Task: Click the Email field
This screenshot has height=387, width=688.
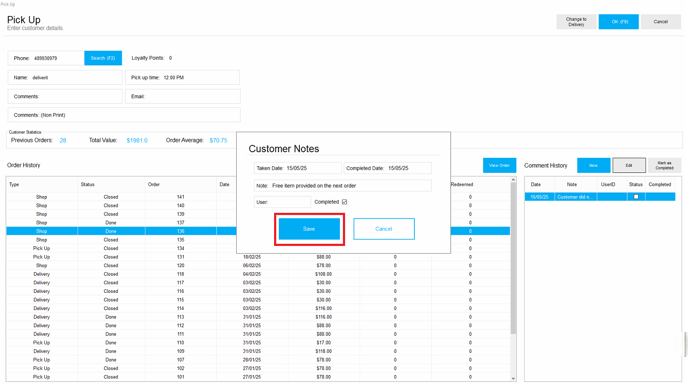Action: tap(183, 97)
